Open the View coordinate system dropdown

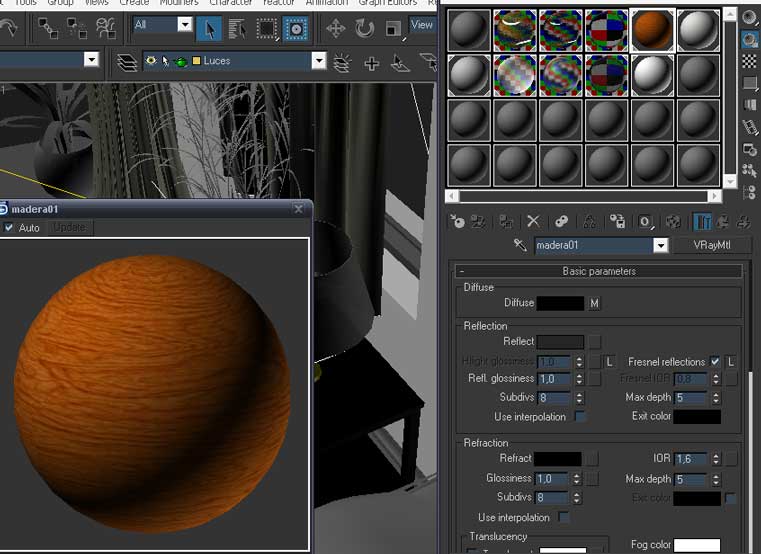421,24
